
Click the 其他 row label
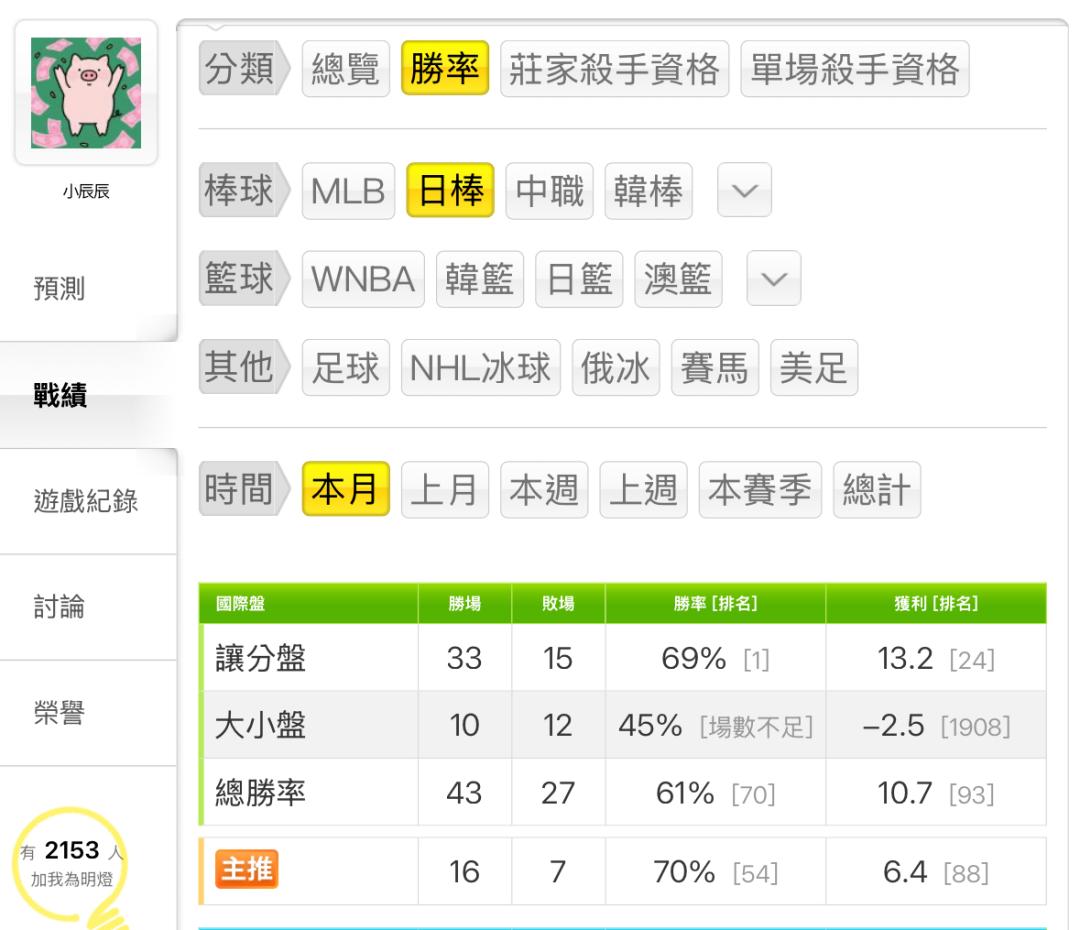coord(244,366)
